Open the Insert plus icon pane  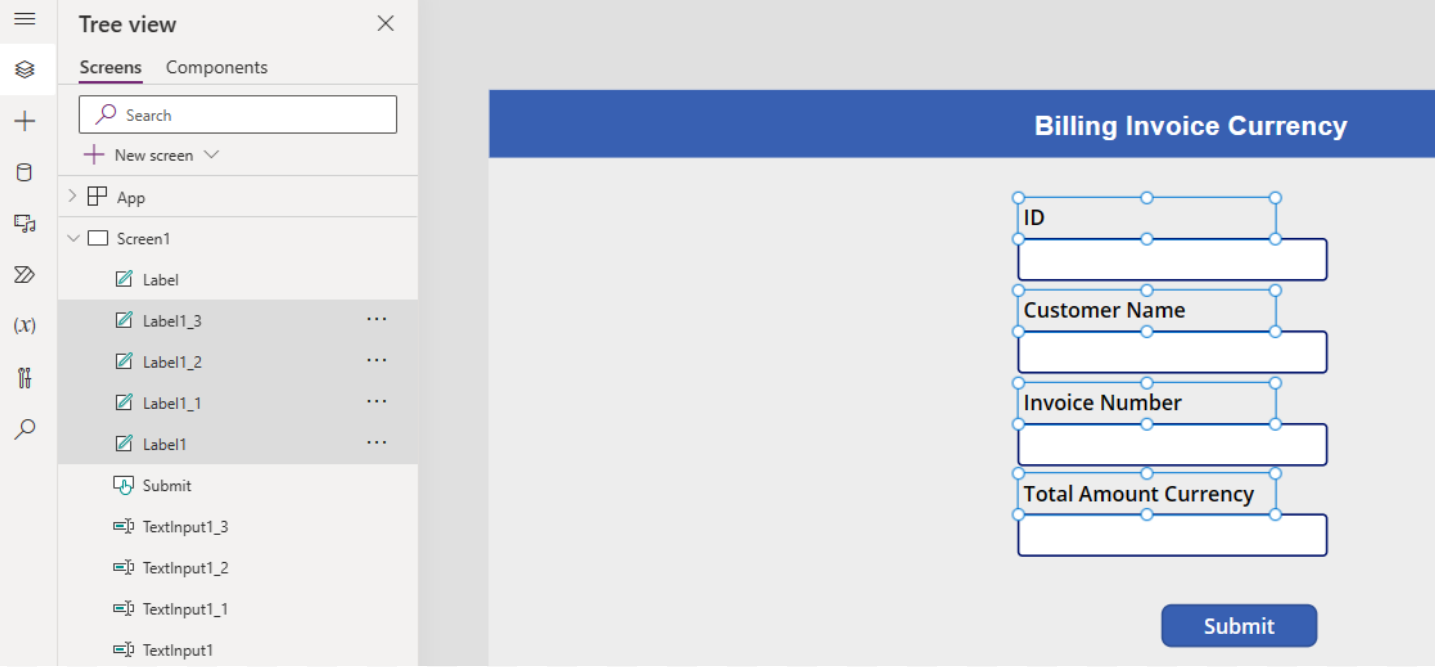click(x=25, y=121)
